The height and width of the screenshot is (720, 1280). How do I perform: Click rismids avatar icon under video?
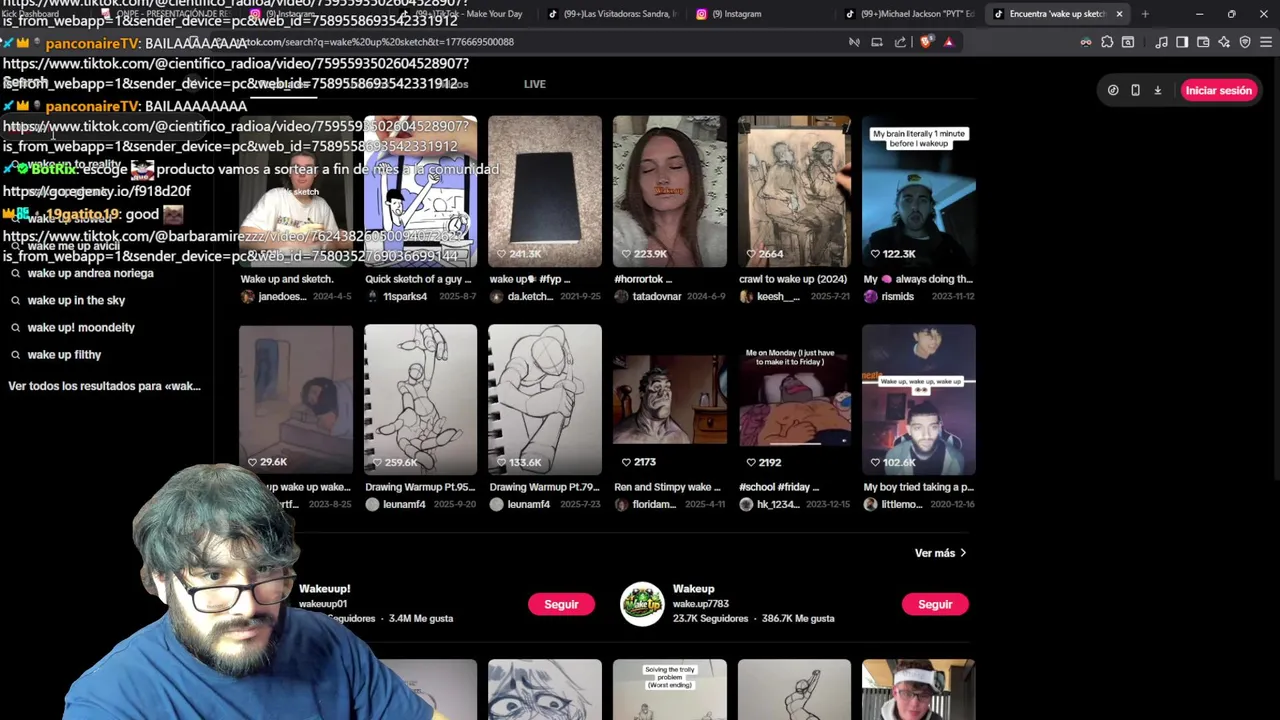coord(871,296)
